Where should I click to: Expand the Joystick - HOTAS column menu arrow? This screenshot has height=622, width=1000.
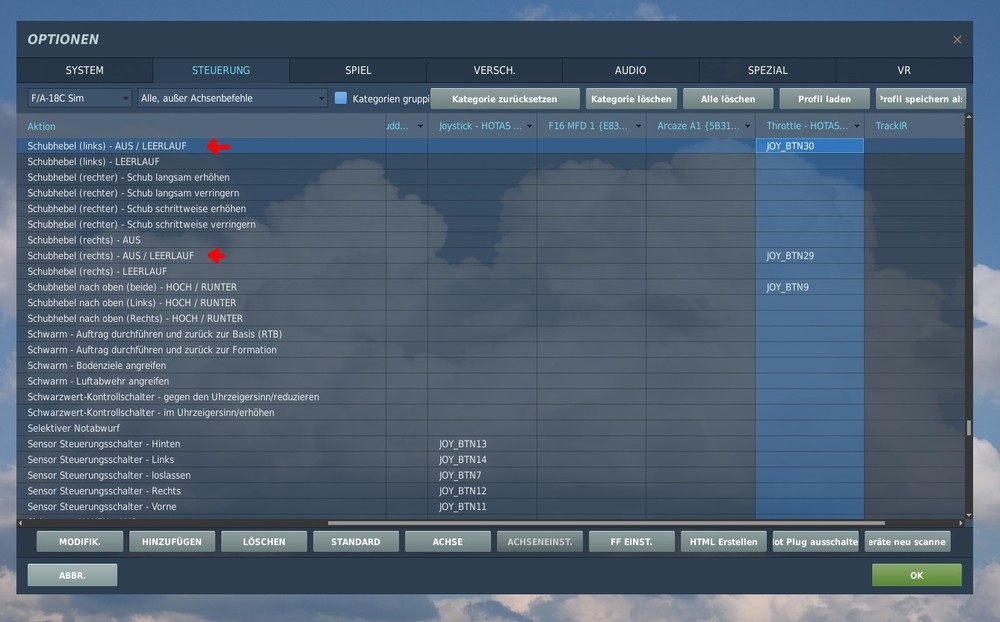(x=529, y=126)
